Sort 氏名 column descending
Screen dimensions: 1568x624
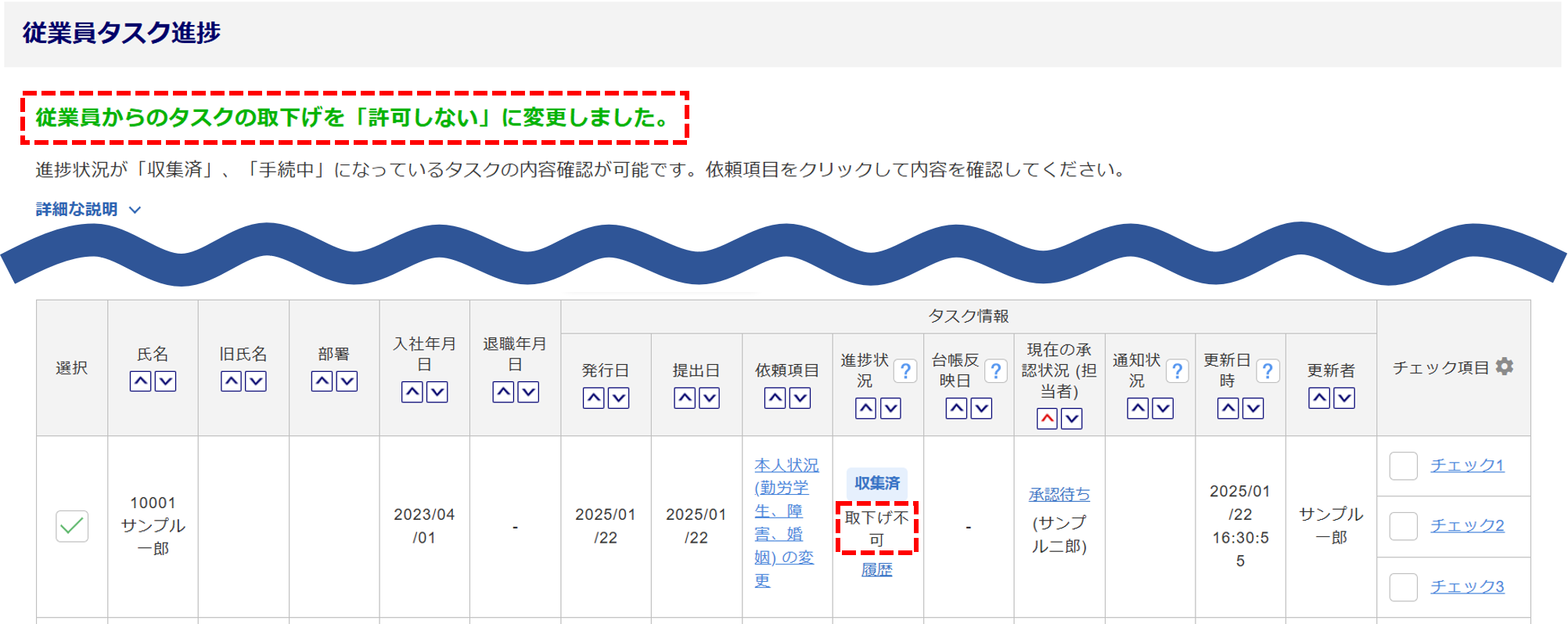166,381
